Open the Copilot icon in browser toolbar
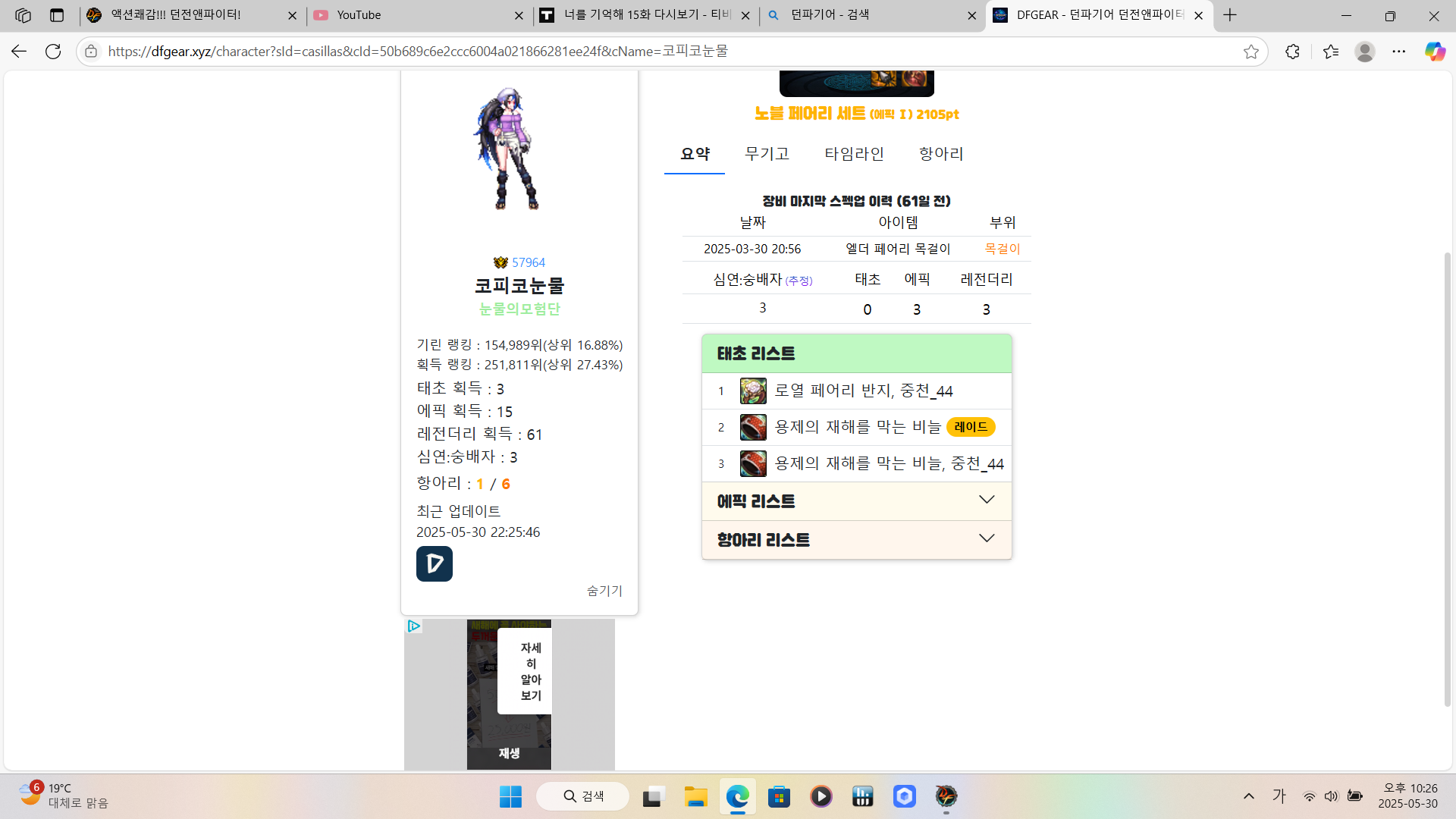The image size is (1456, 819). pyautogui.click(x=1435, y=52)
